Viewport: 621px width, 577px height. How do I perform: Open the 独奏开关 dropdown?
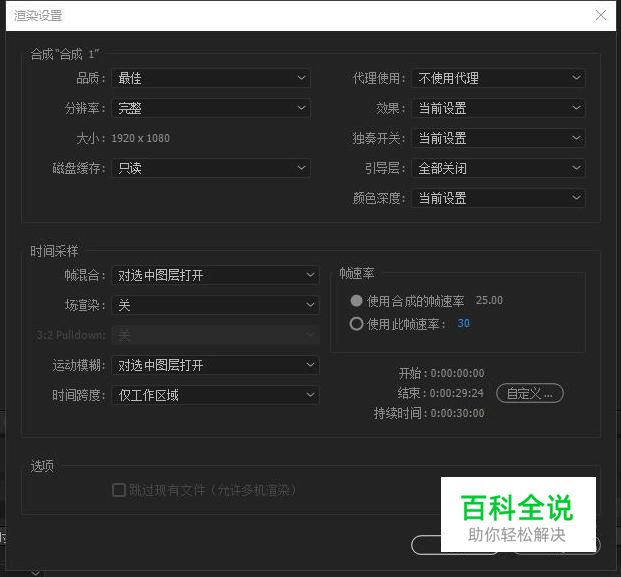(x=498, y=138)
